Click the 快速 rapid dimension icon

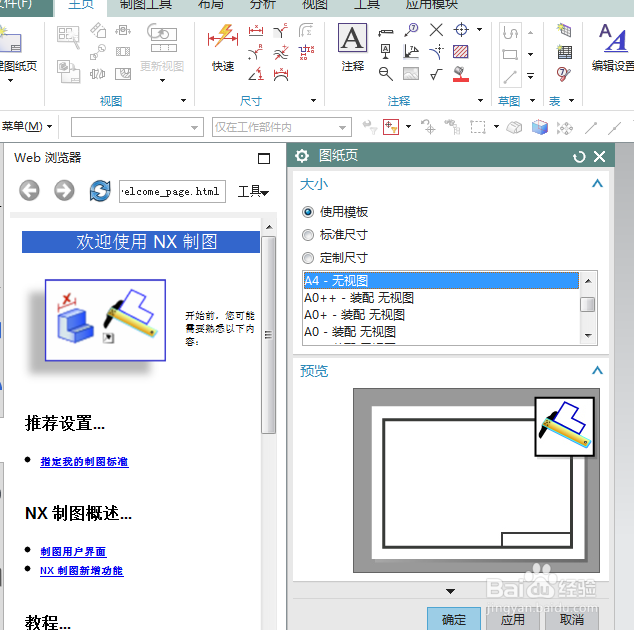[223, 37]
